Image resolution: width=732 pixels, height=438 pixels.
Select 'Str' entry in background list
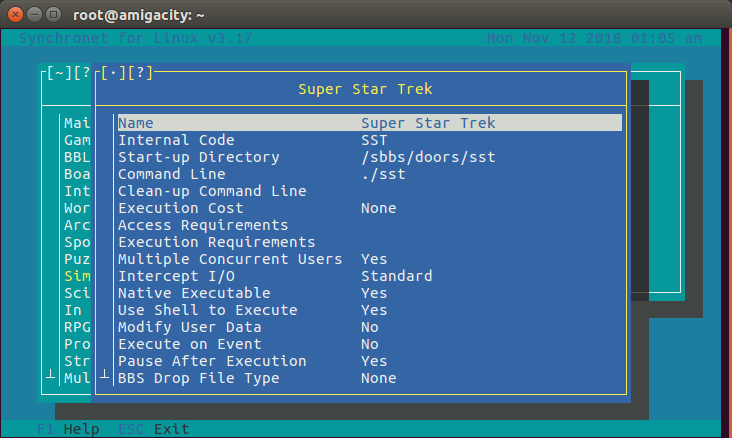[x=77, y=361]
